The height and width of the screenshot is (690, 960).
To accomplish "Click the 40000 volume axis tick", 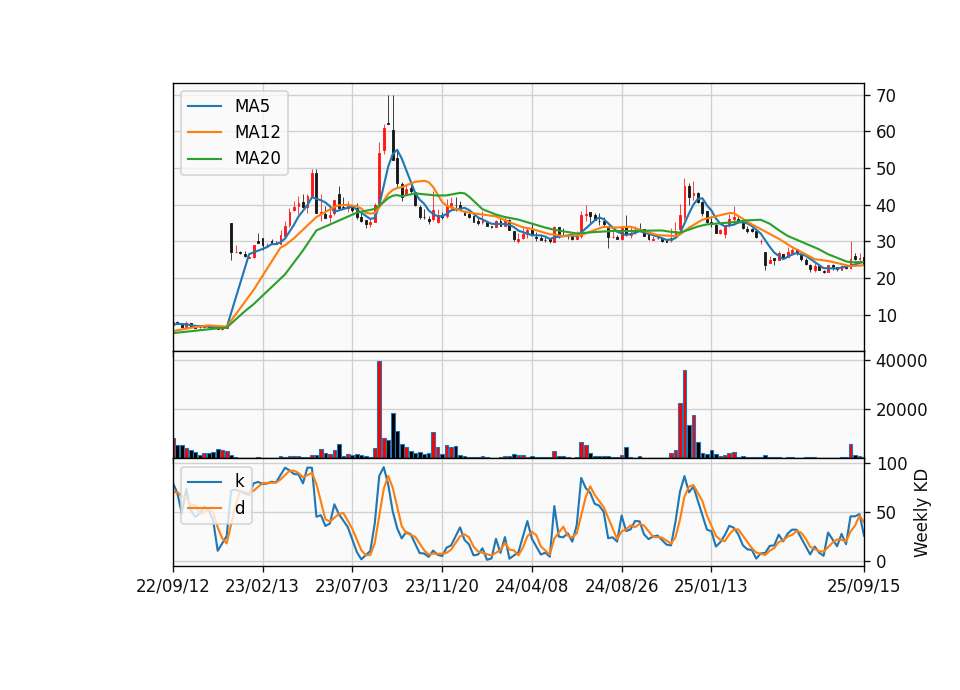I will pos(902,361).
